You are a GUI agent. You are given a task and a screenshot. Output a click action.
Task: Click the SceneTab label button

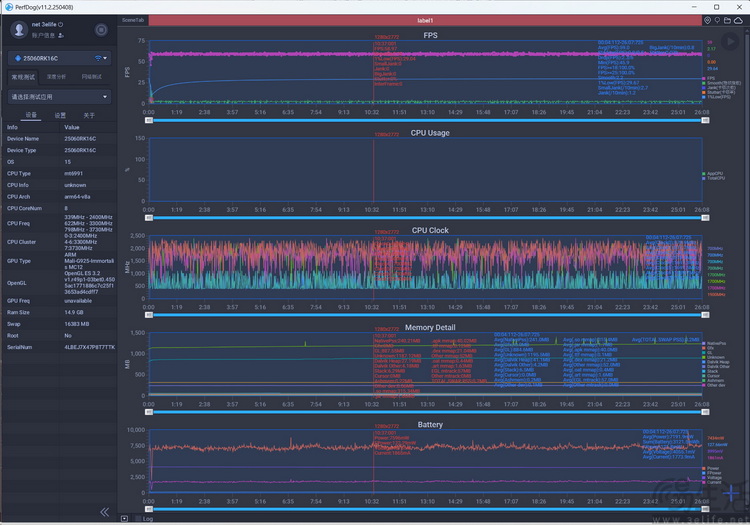[x=132, y=20]
